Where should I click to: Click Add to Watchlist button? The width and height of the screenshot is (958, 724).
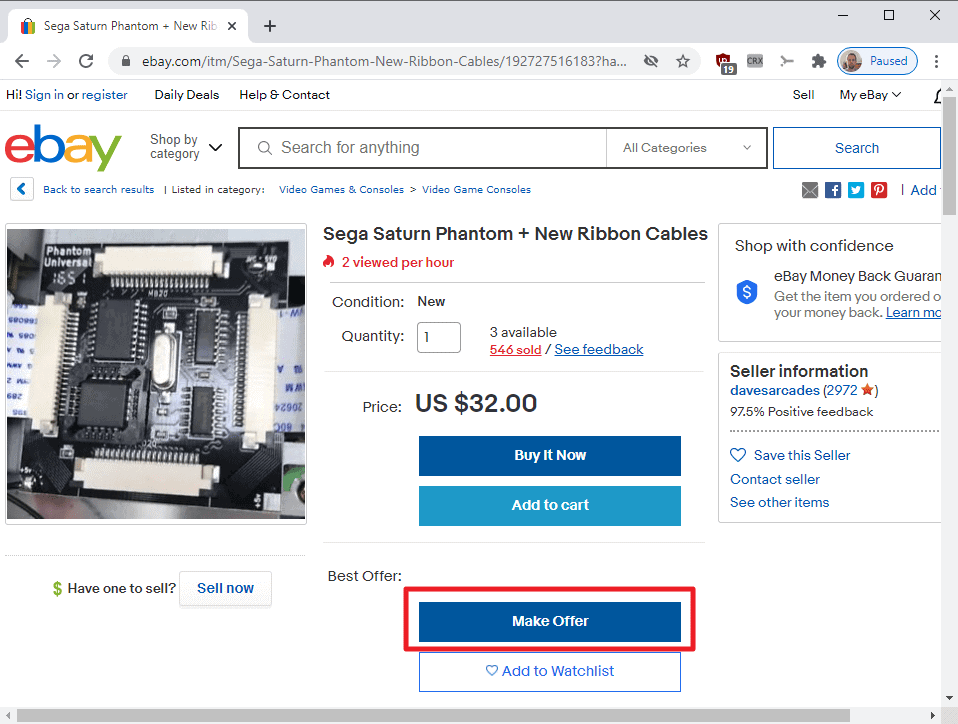point(550,671)
